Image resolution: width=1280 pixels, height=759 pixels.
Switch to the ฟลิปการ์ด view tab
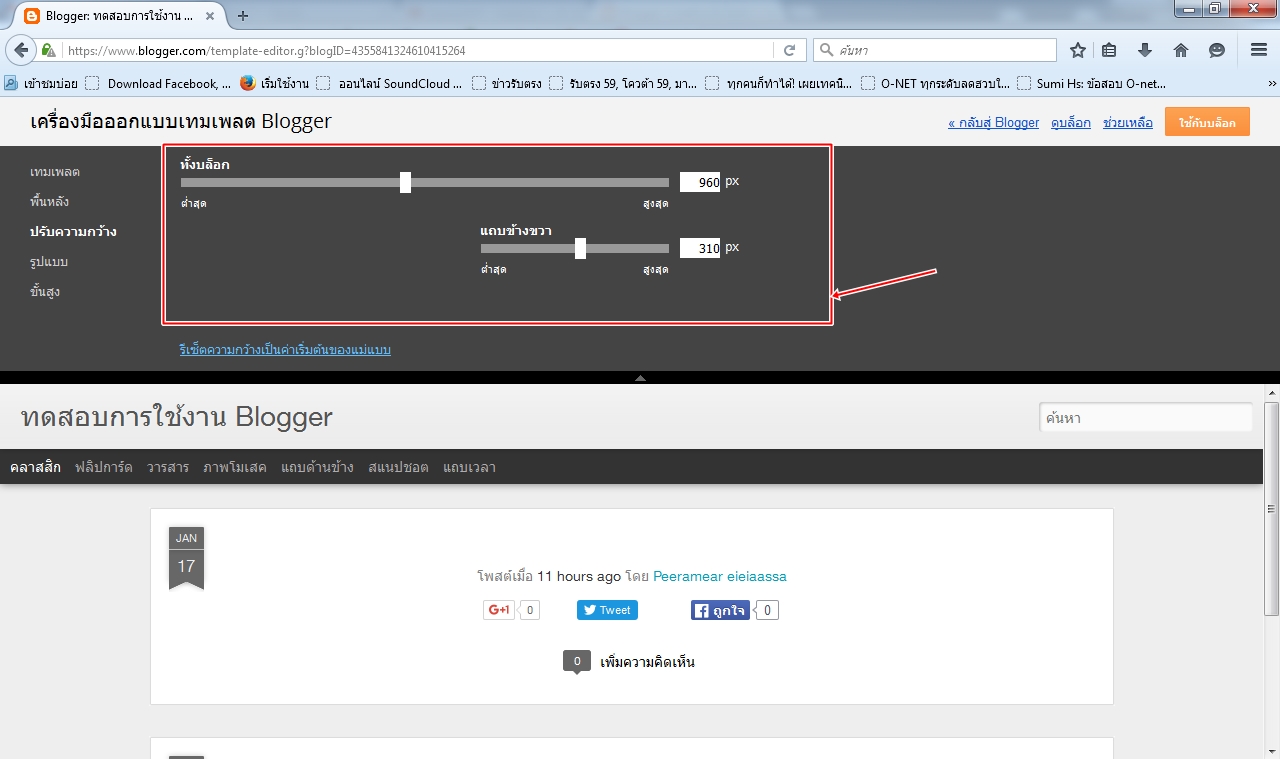click(x=104, y=467)
